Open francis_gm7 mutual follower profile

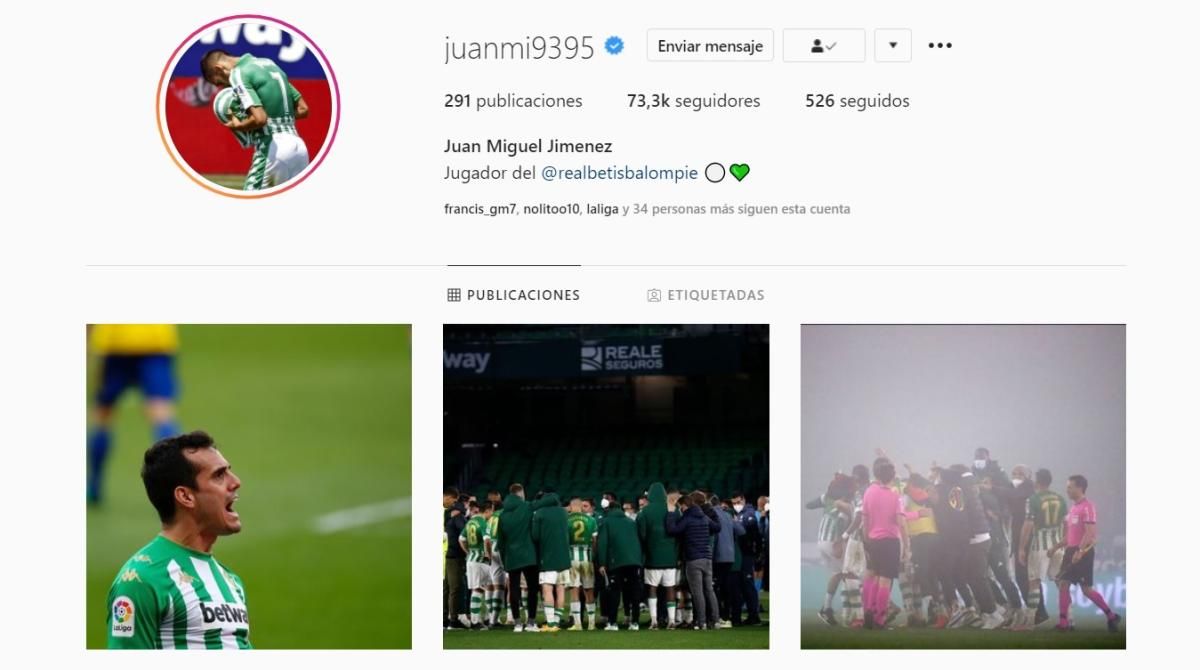tap(480, 210)
